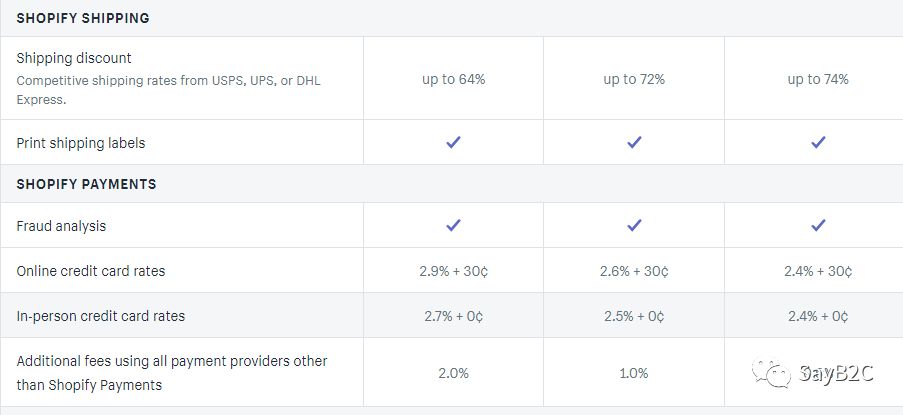903x415 pixels.
Task: Click the 2.0% additional fees value
Action: pos(454,373)
